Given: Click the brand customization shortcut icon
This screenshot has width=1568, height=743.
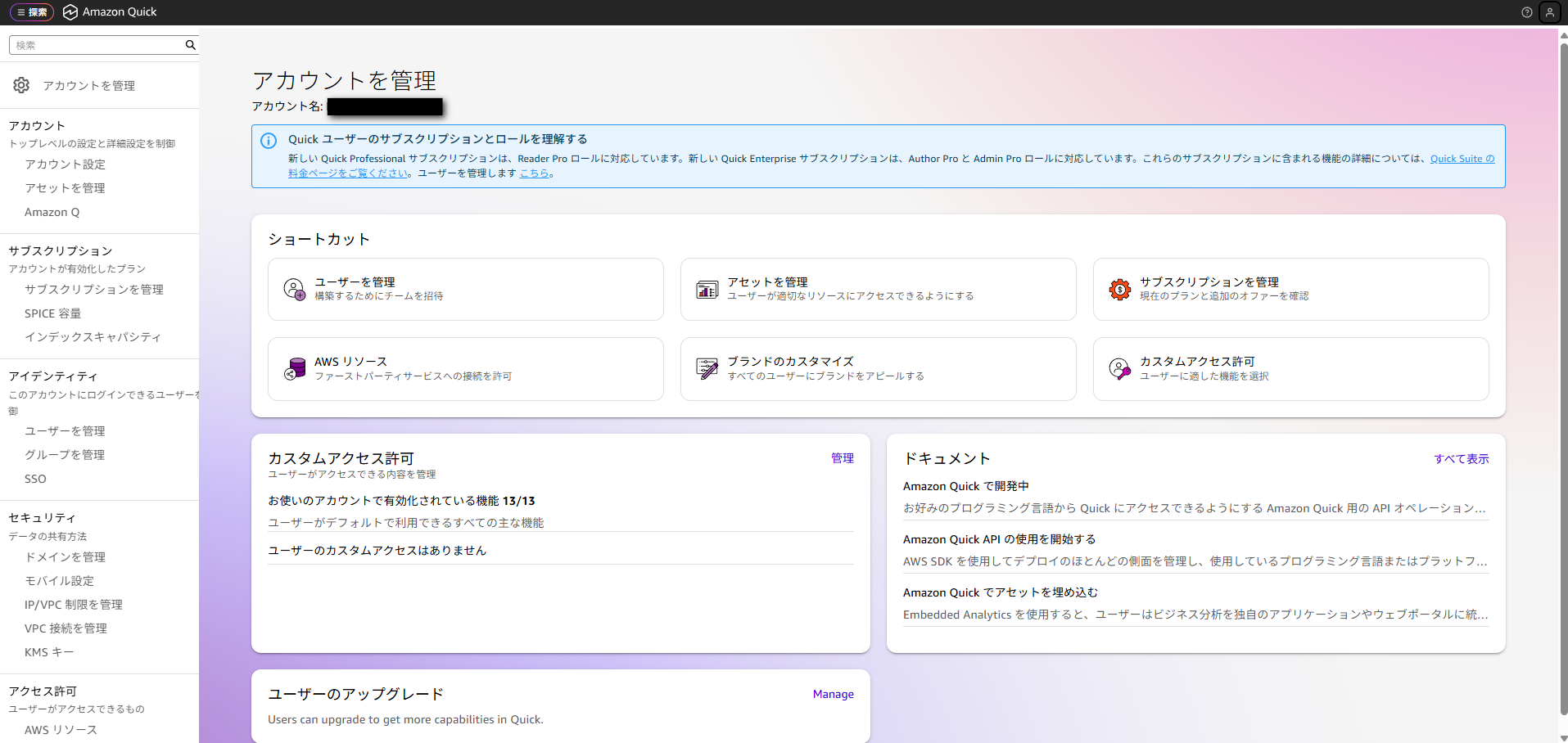Looking at the screenshot, I should (x=707, y=369).
